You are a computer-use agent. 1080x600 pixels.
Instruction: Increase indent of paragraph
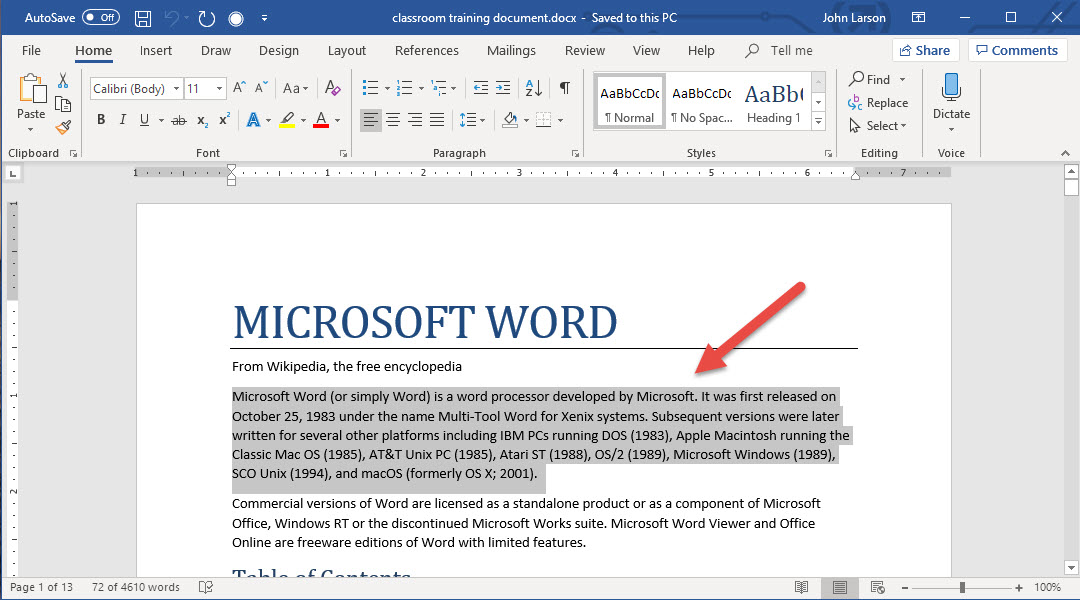(x=502, y=88)
